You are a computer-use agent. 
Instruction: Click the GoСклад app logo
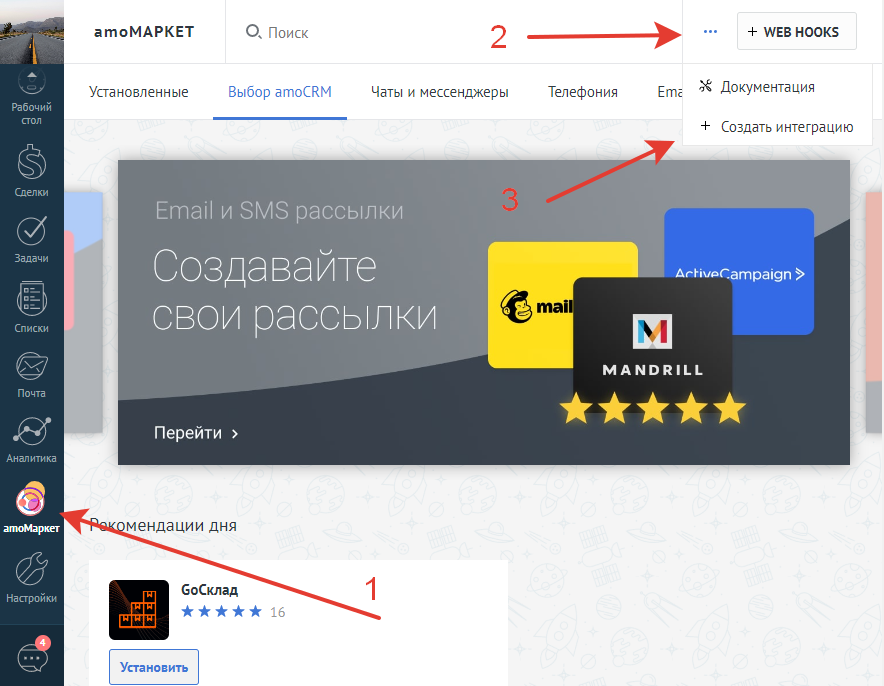pos(139,610)
